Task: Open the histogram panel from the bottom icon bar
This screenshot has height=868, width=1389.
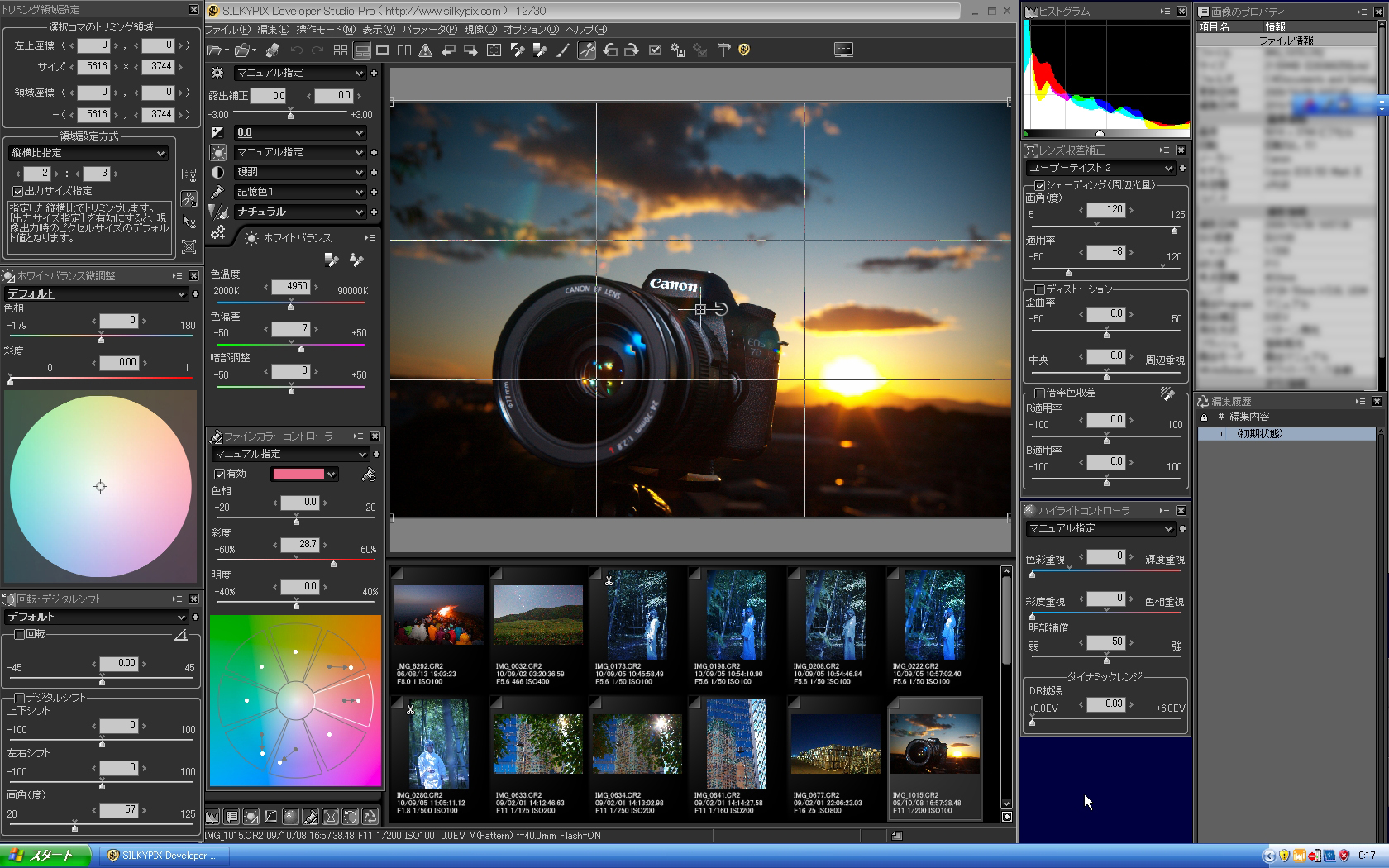Action: pyautogui.click(x=212, y=817)
